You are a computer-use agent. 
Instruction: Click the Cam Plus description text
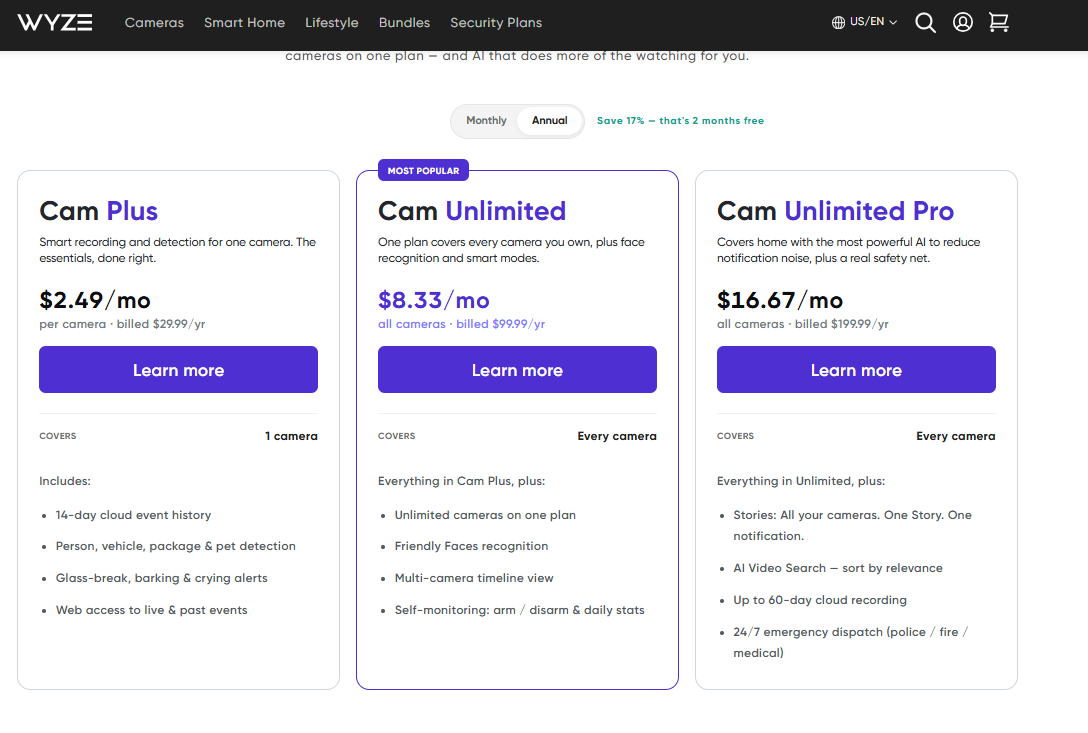178,250
